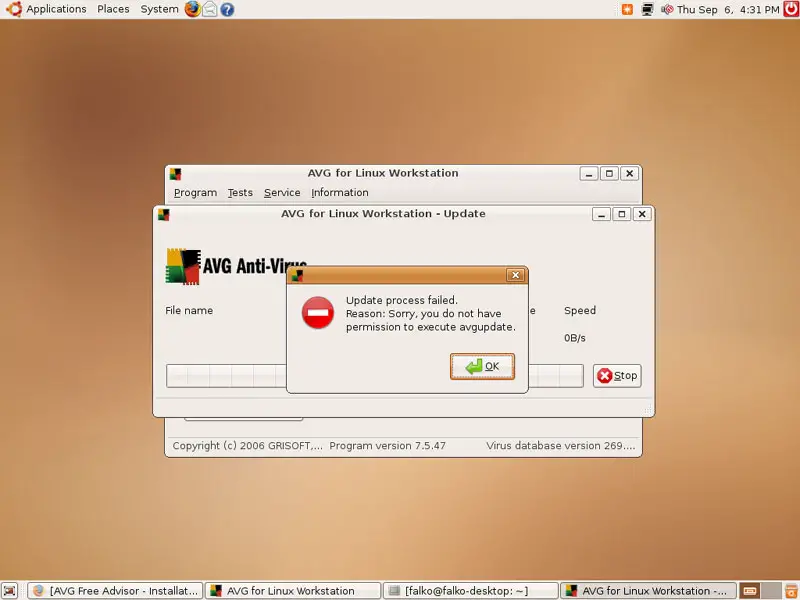
Task: Click the red power/logout button
Action: 791,9
